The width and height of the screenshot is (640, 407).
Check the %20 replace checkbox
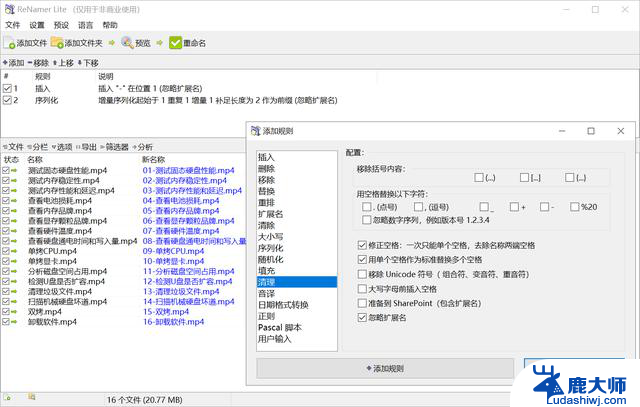click(575, 207)
